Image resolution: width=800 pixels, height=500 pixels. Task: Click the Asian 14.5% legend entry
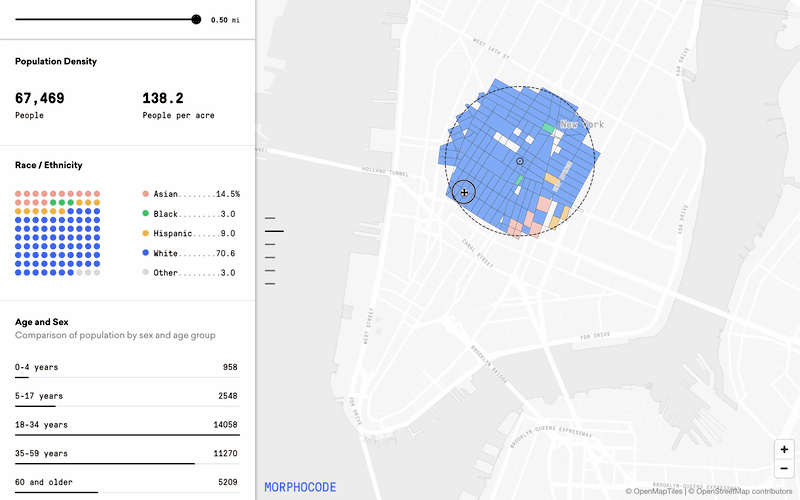(191, 194)
